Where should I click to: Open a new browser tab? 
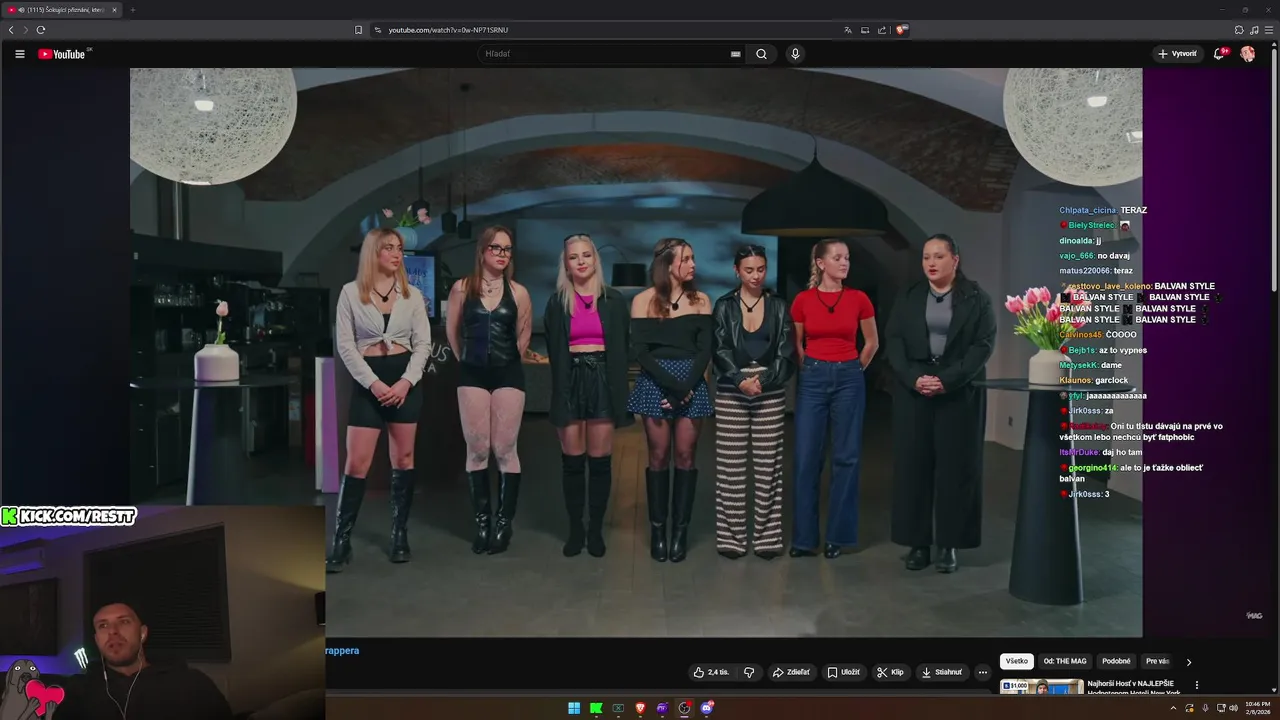[132, 10]
